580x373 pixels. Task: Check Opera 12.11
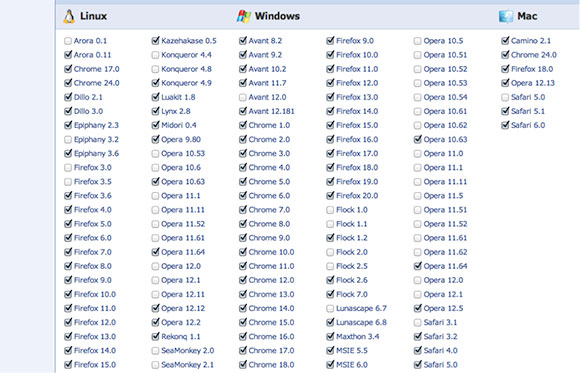tap(155, 294)
